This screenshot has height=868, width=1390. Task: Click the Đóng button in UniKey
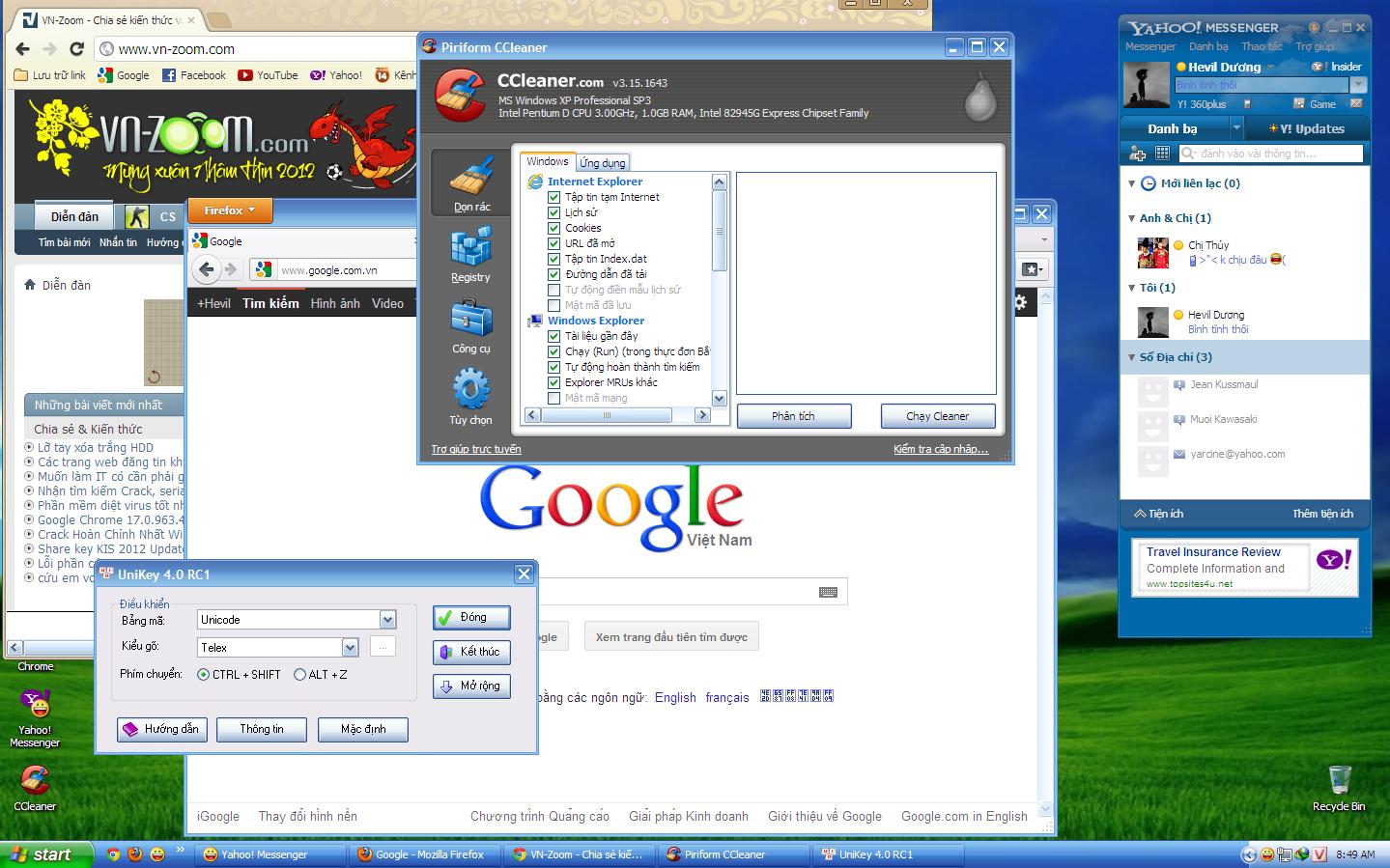coord(471,618)
